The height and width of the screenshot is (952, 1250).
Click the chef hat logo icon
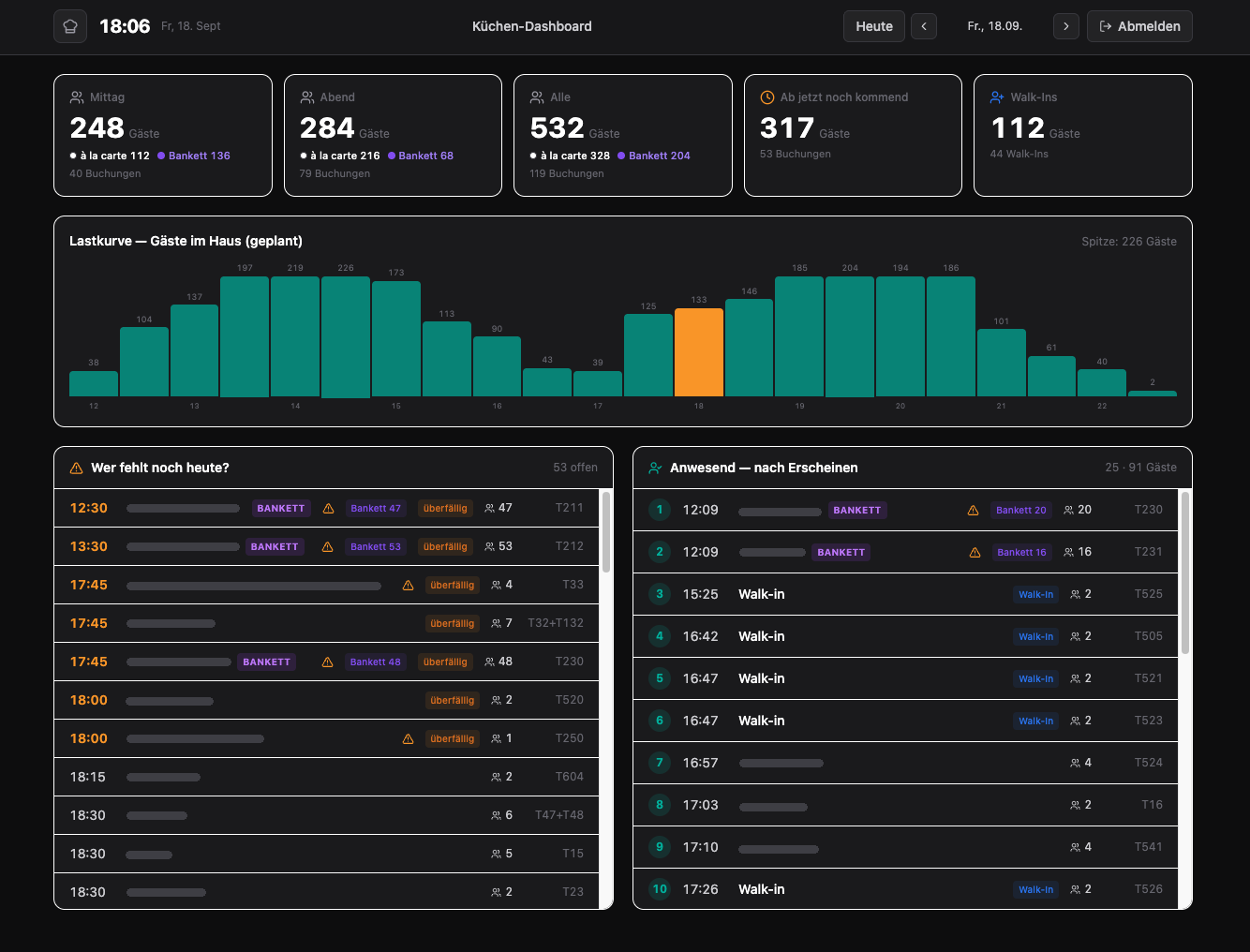[70, 26]
